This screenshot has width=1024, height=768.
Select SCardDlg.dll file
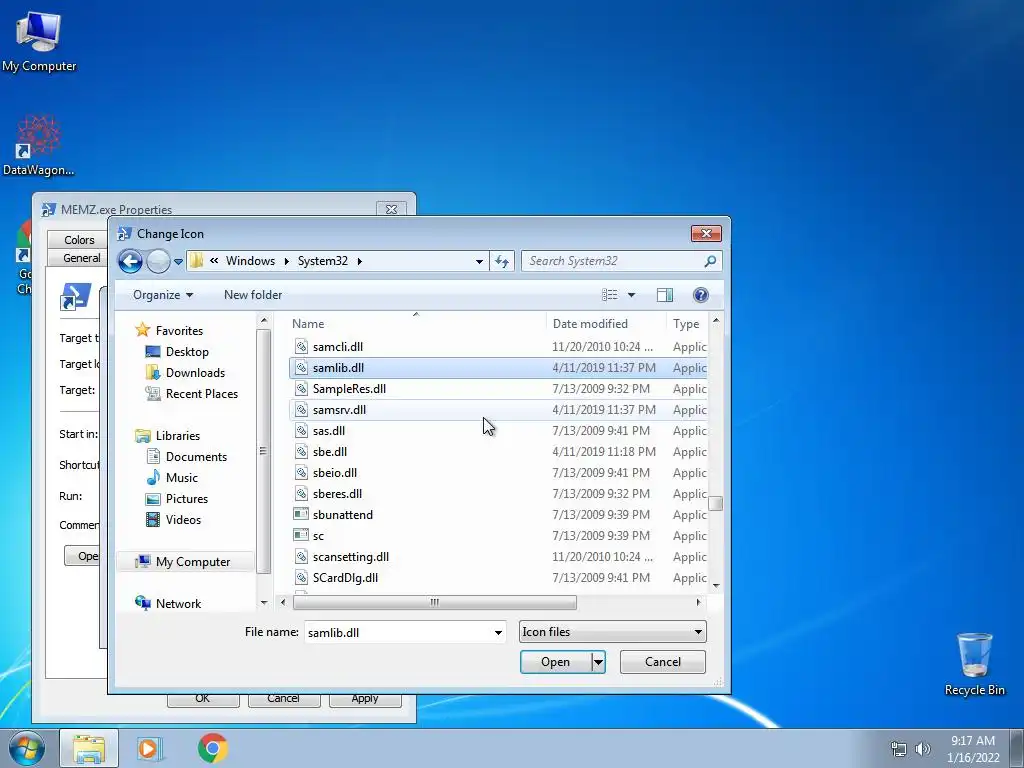pyautogui.click(x=498, y=577)
